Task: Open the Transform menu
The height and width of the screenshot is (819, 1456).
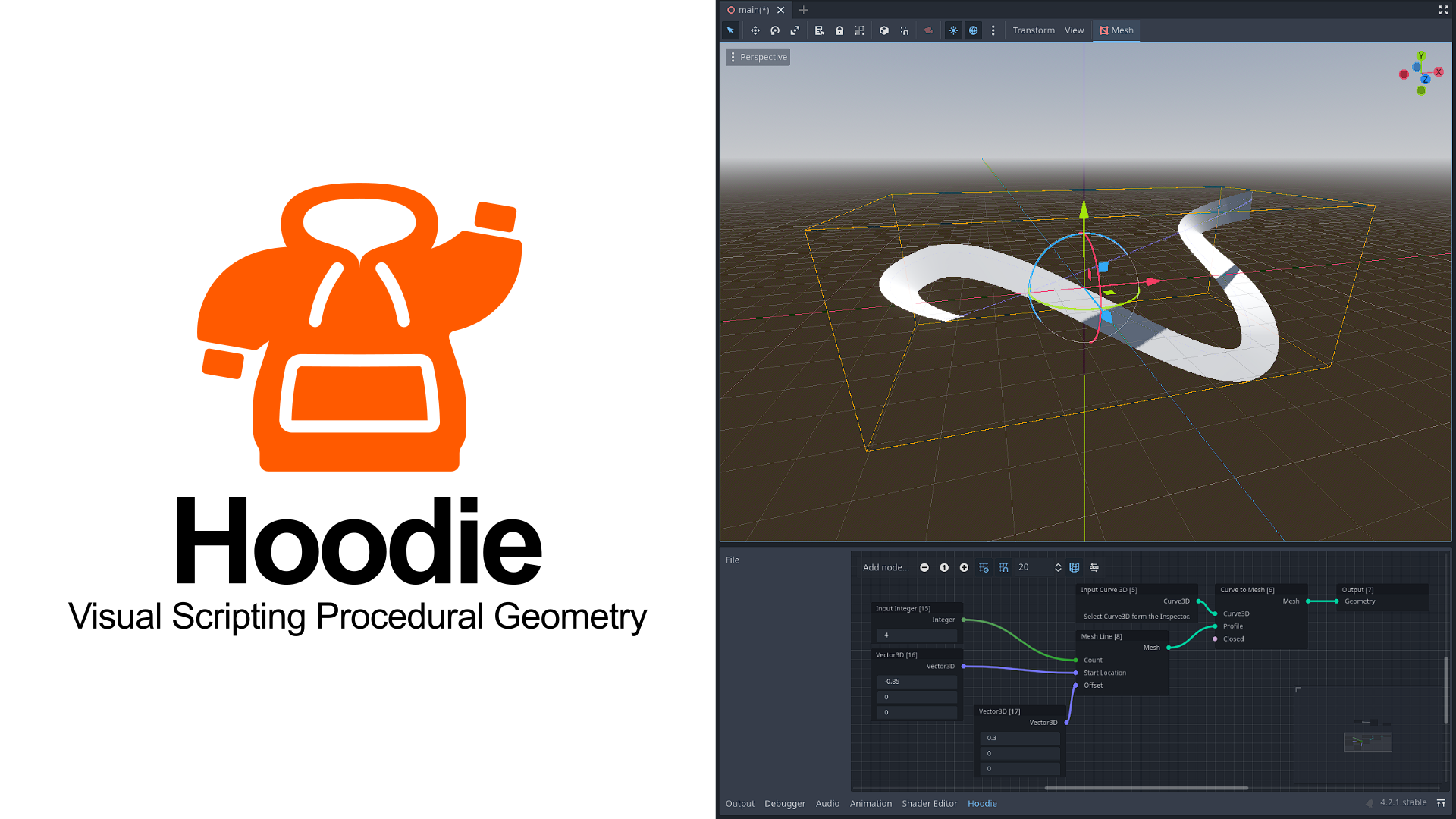Action: pos(1034,30)
